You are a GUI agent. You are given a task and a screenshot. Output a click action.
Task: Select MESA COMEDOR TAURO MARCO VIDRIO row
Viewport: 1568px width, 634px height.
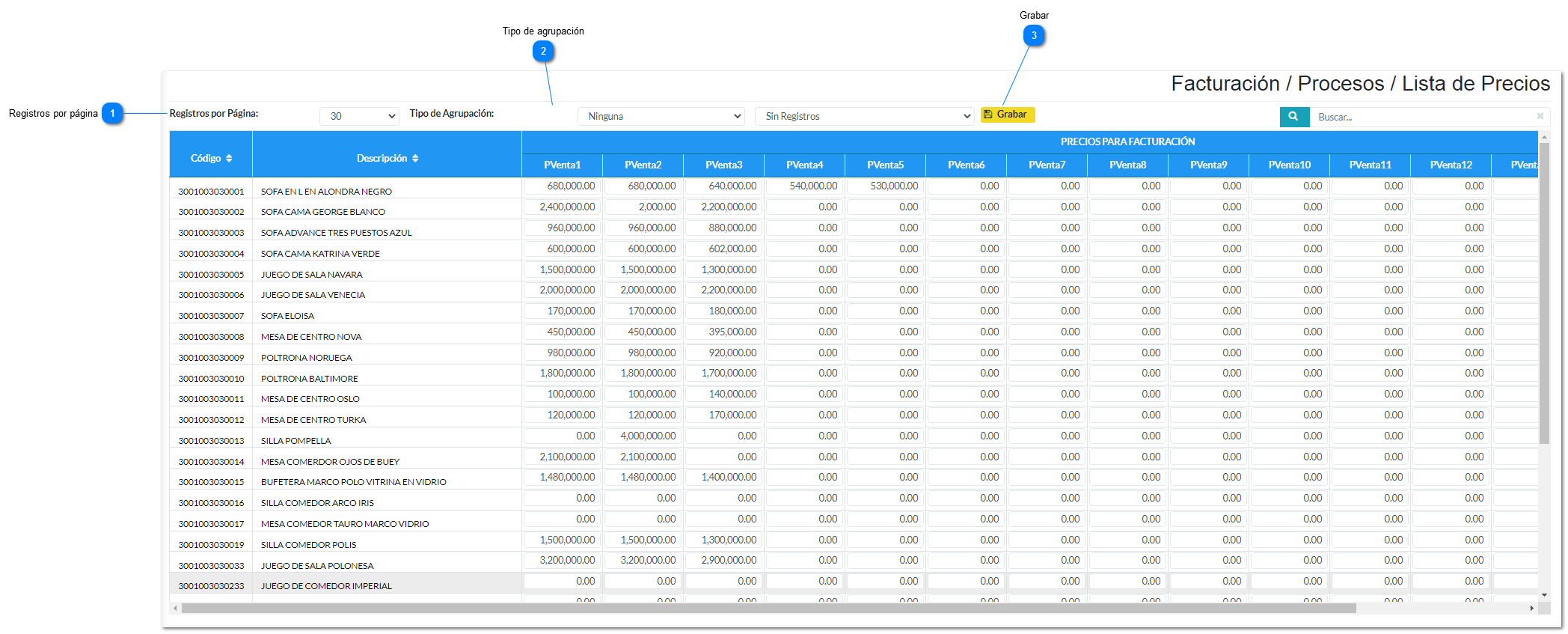click(x=345, y=524)
